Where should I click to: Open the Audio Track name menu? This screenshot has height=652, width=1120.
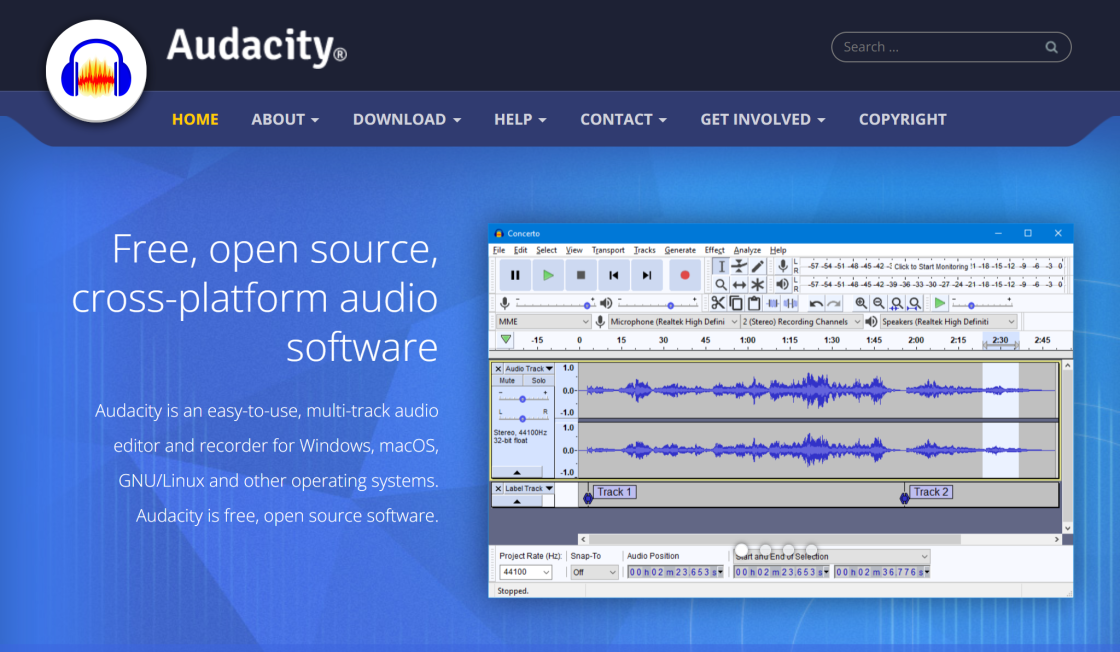coord(529,368)
